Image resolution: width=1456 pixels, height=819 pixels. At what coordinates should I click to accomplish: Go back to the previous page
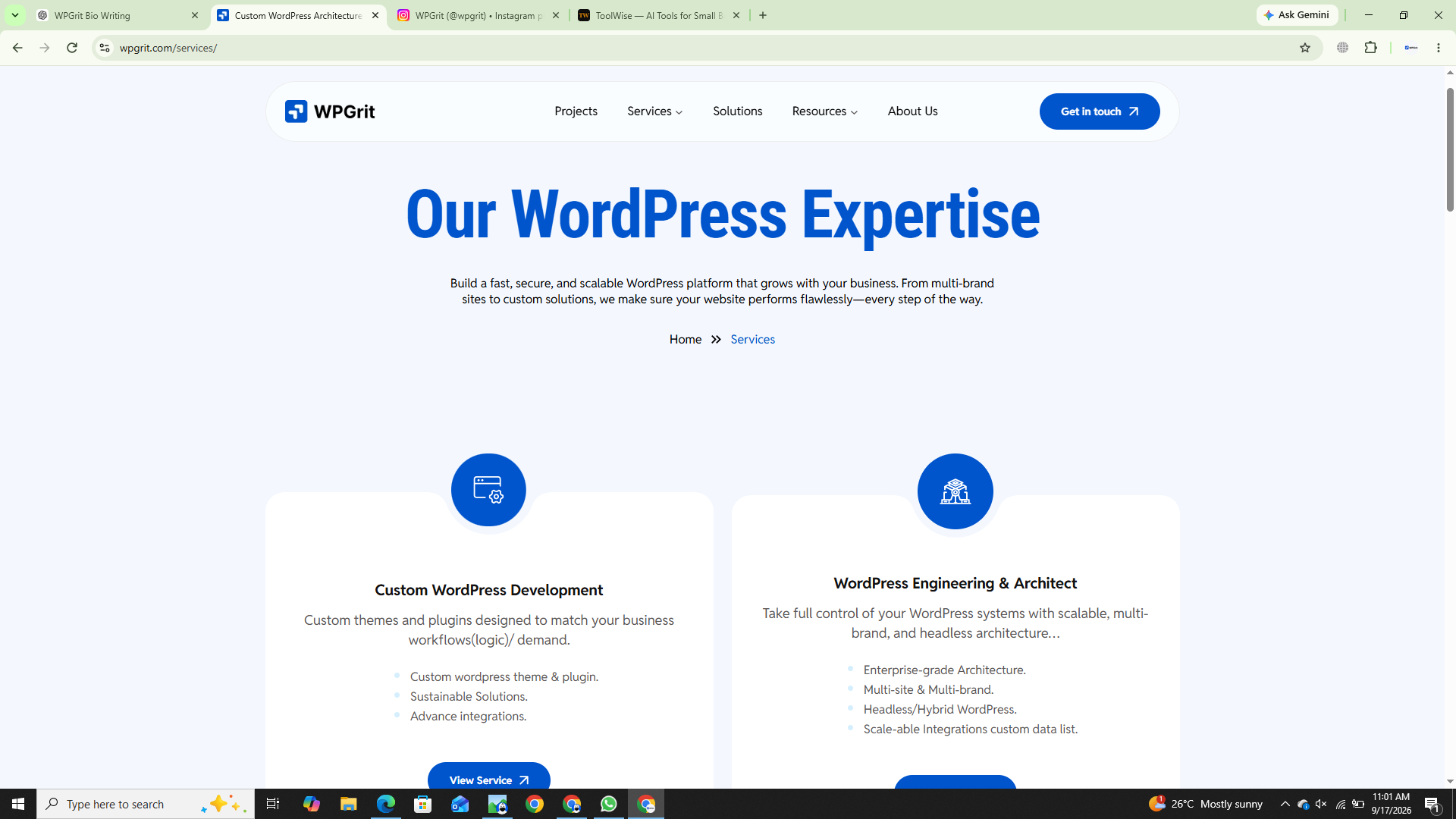[17, 48]
